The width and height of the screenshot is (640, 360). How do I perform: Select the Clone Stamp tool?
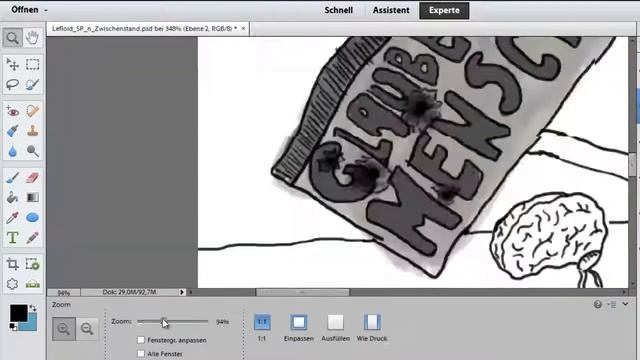tap(32, 131)
